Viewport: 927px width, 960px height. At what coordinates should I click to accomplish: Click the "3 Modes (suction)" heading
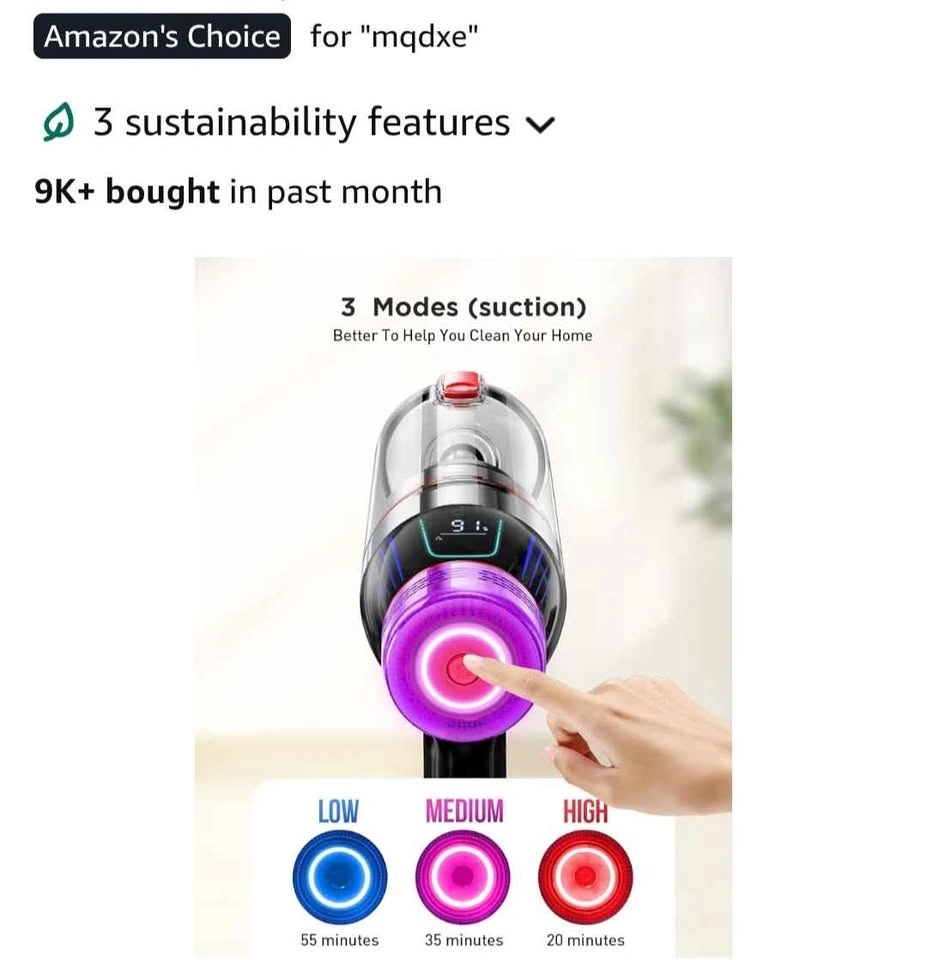(x=463, y=307)
